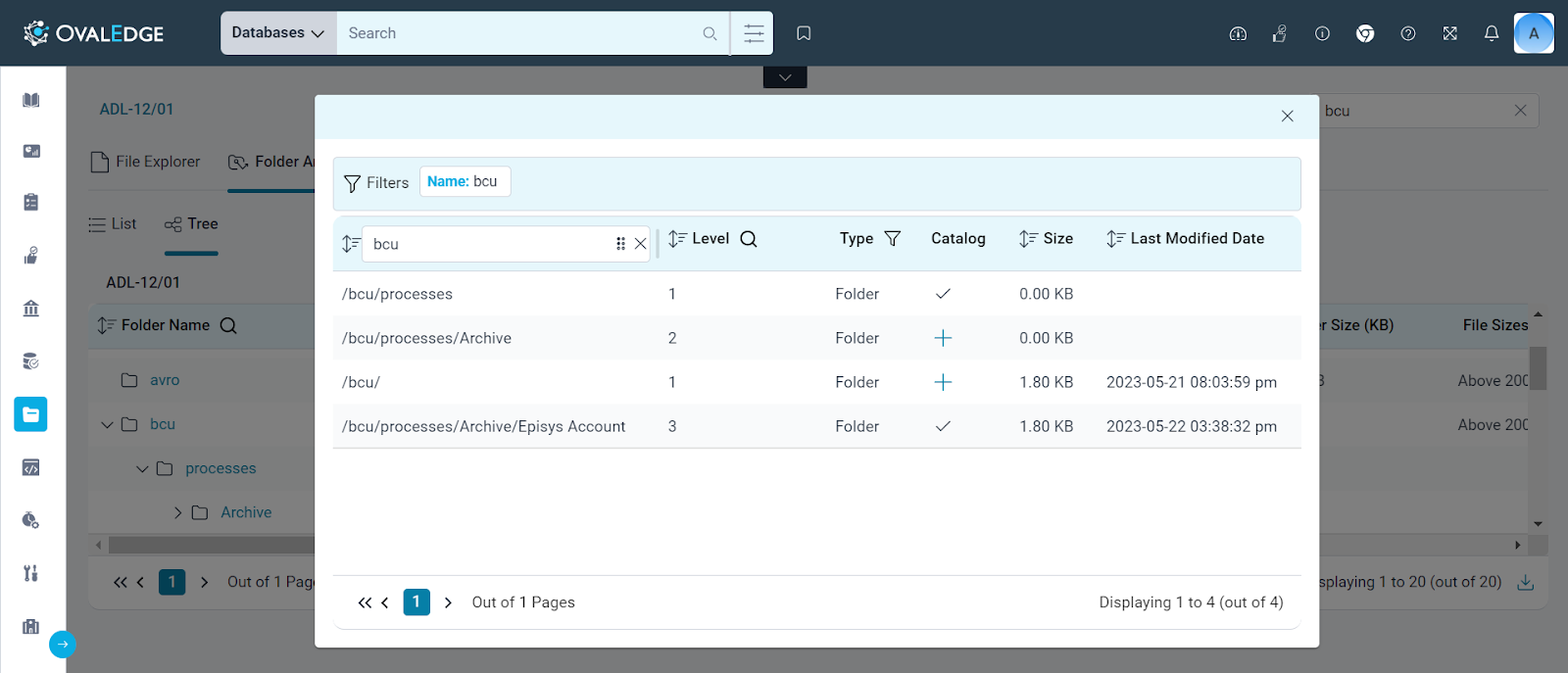
Task: Add /bcu/ folder to catalog
Action: (x=943, y=382)
